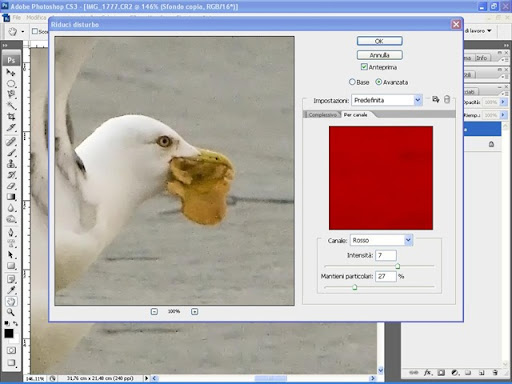Select the Type tool
Screen dimensions: 512x384
click(11, 243)
